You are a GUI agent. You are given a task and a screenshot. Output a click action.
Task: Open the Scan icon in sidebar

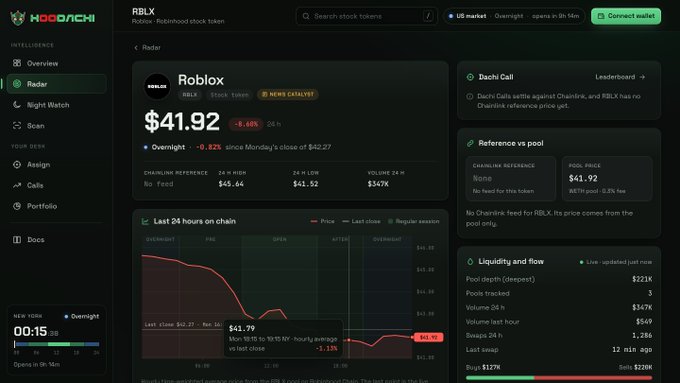tap(17, 125)
